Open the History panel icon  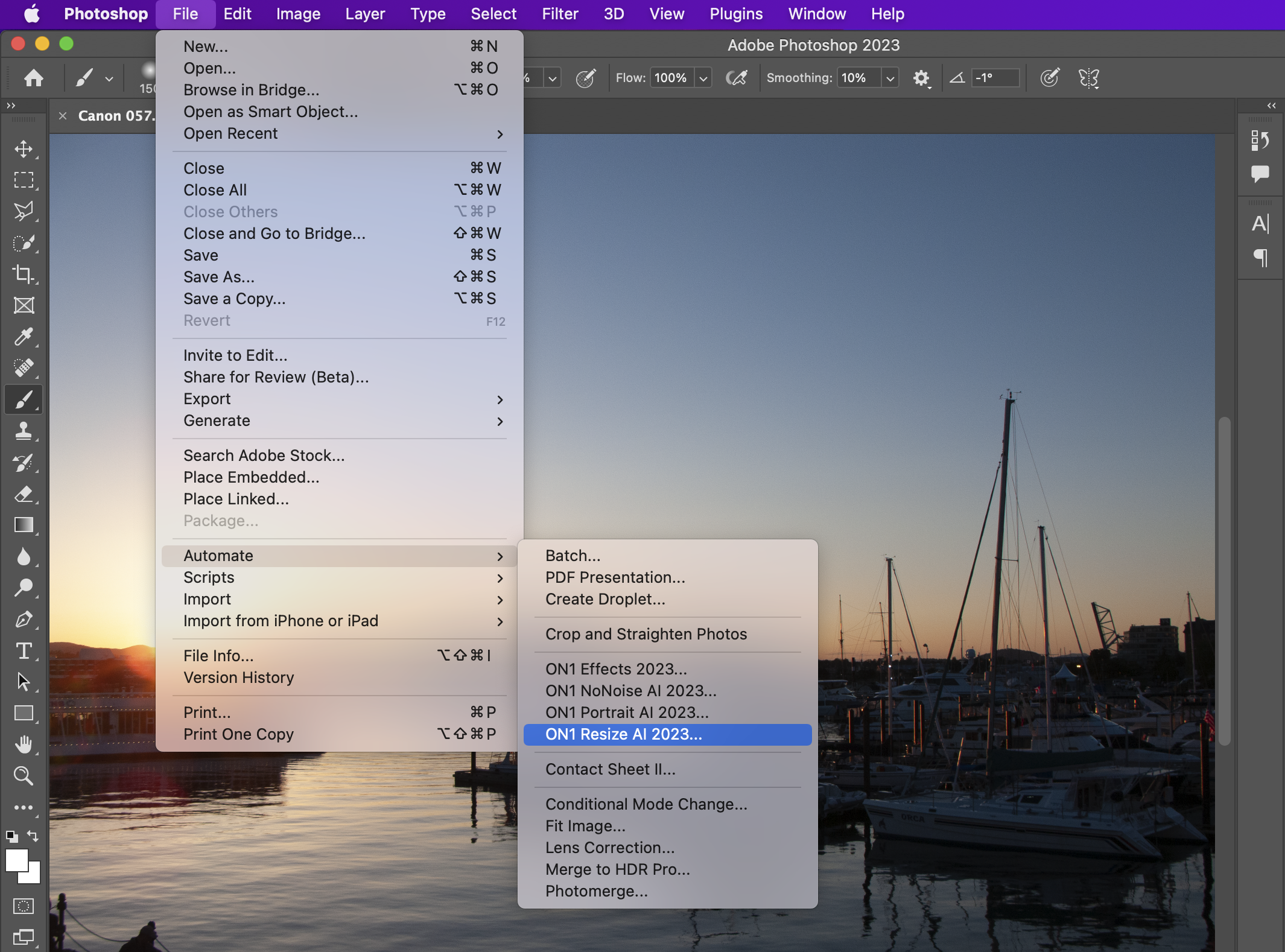1260,141
